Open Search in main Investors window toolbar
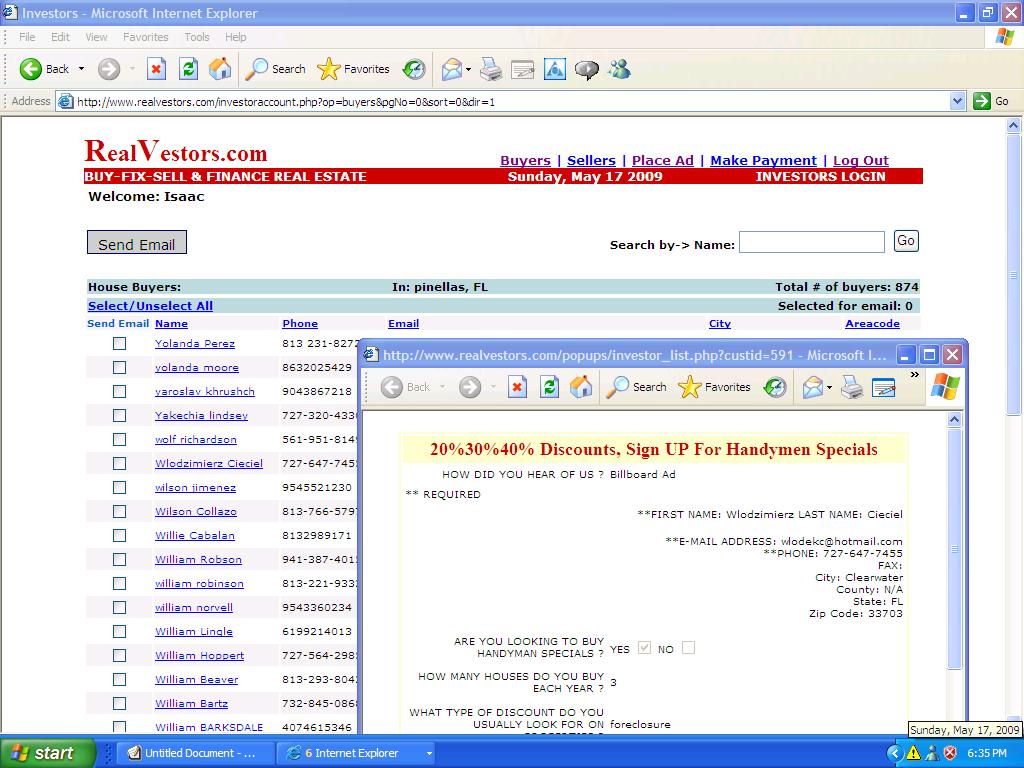1024x768 pixels. pyautogui.click(x=276, y=69)
